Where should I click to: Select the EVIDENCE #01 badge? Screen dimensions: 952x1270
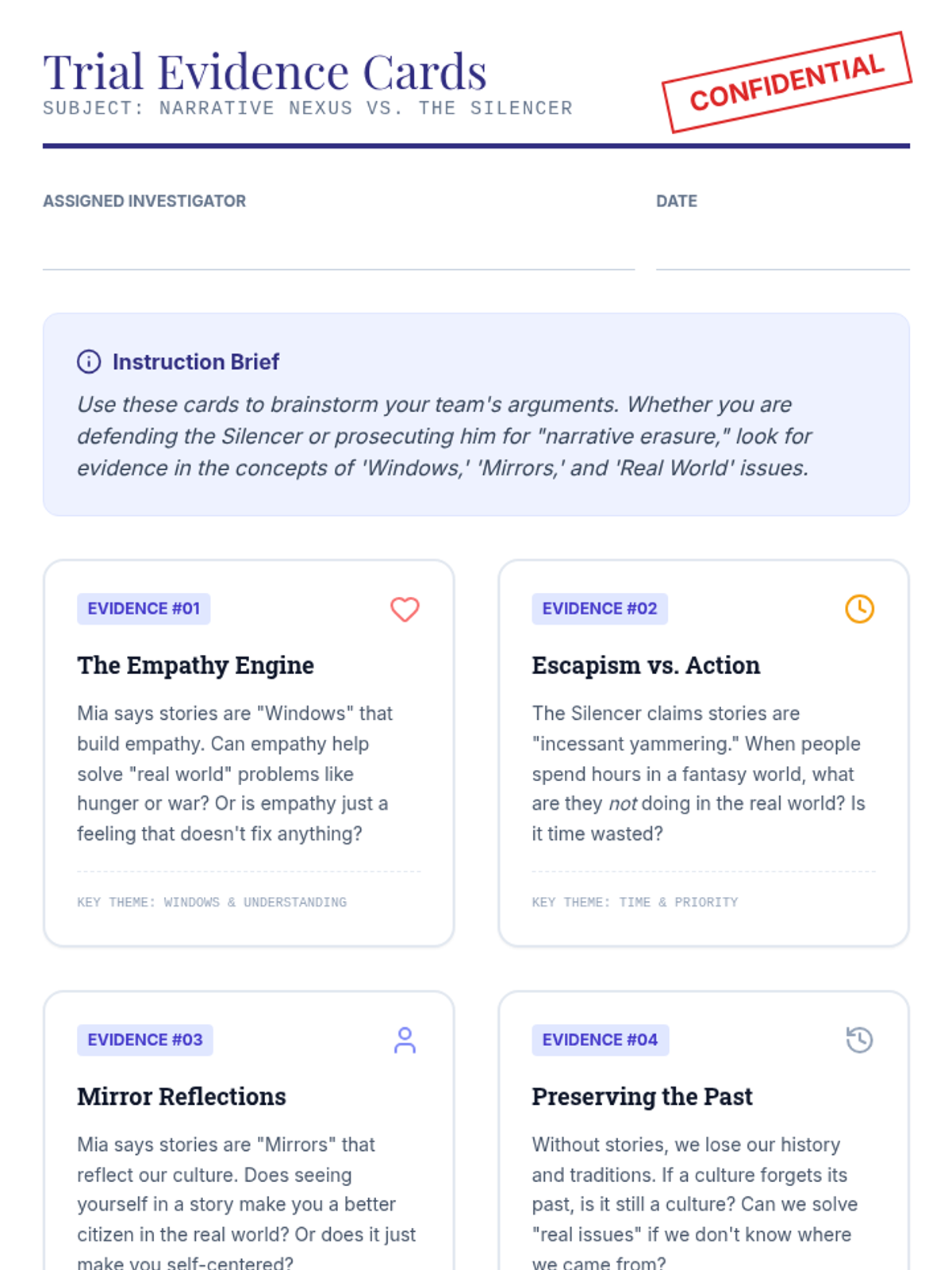144,609
